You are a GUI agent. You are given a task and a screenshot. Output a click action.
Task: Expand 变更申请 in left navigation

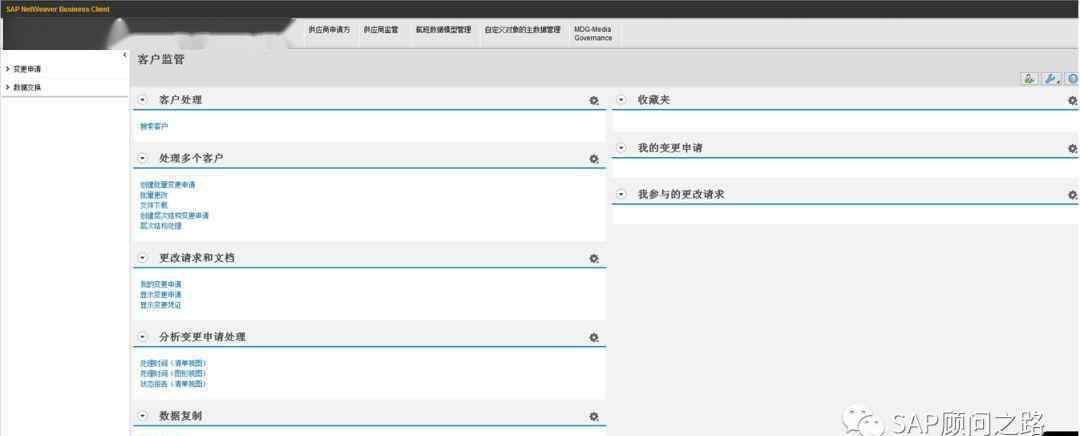(x=7, y=70)
